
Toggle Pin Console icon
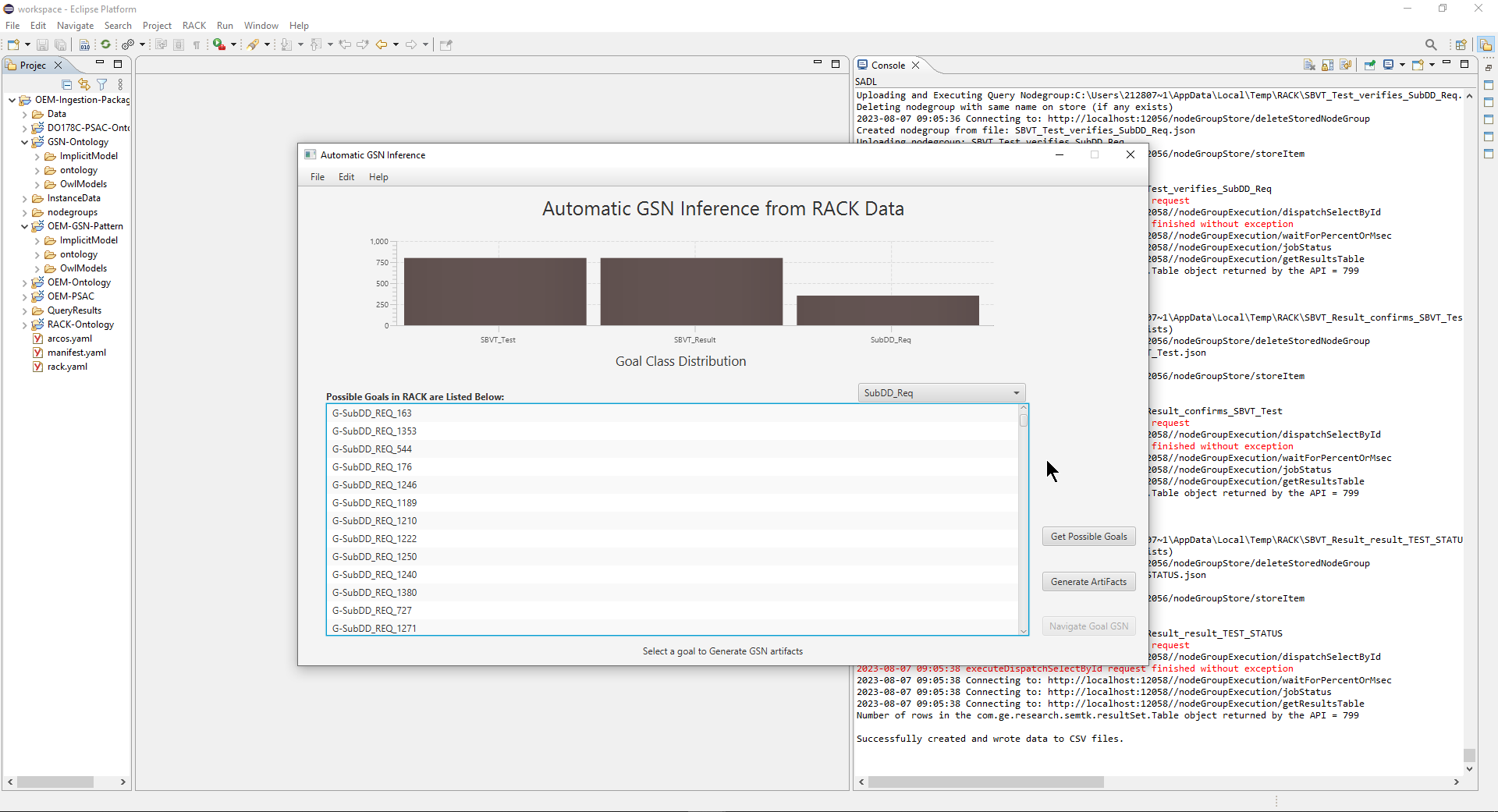(1370, 65)
